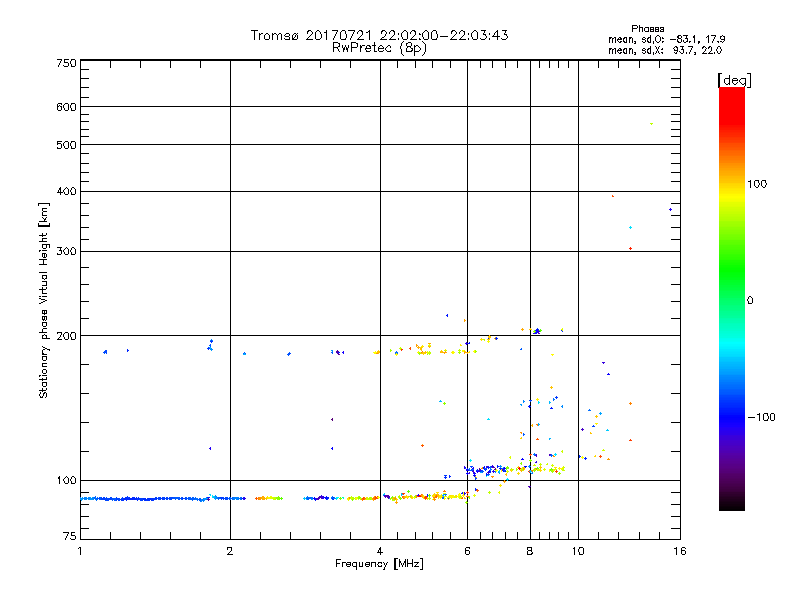Click the 75 tick label on the y-axis

[69, 539]
